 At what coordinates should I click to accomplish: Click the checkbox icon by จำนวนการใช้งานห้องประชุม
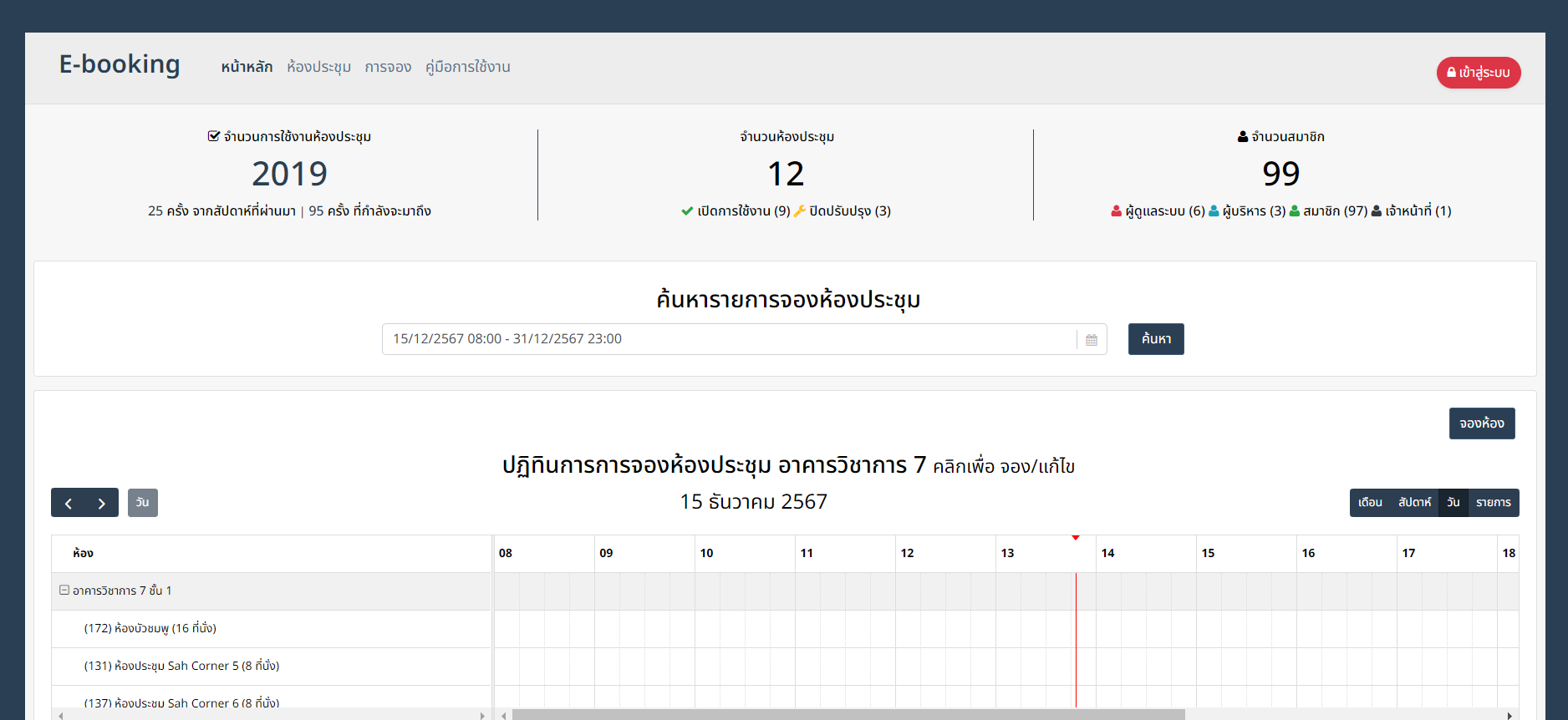(214, 136)
